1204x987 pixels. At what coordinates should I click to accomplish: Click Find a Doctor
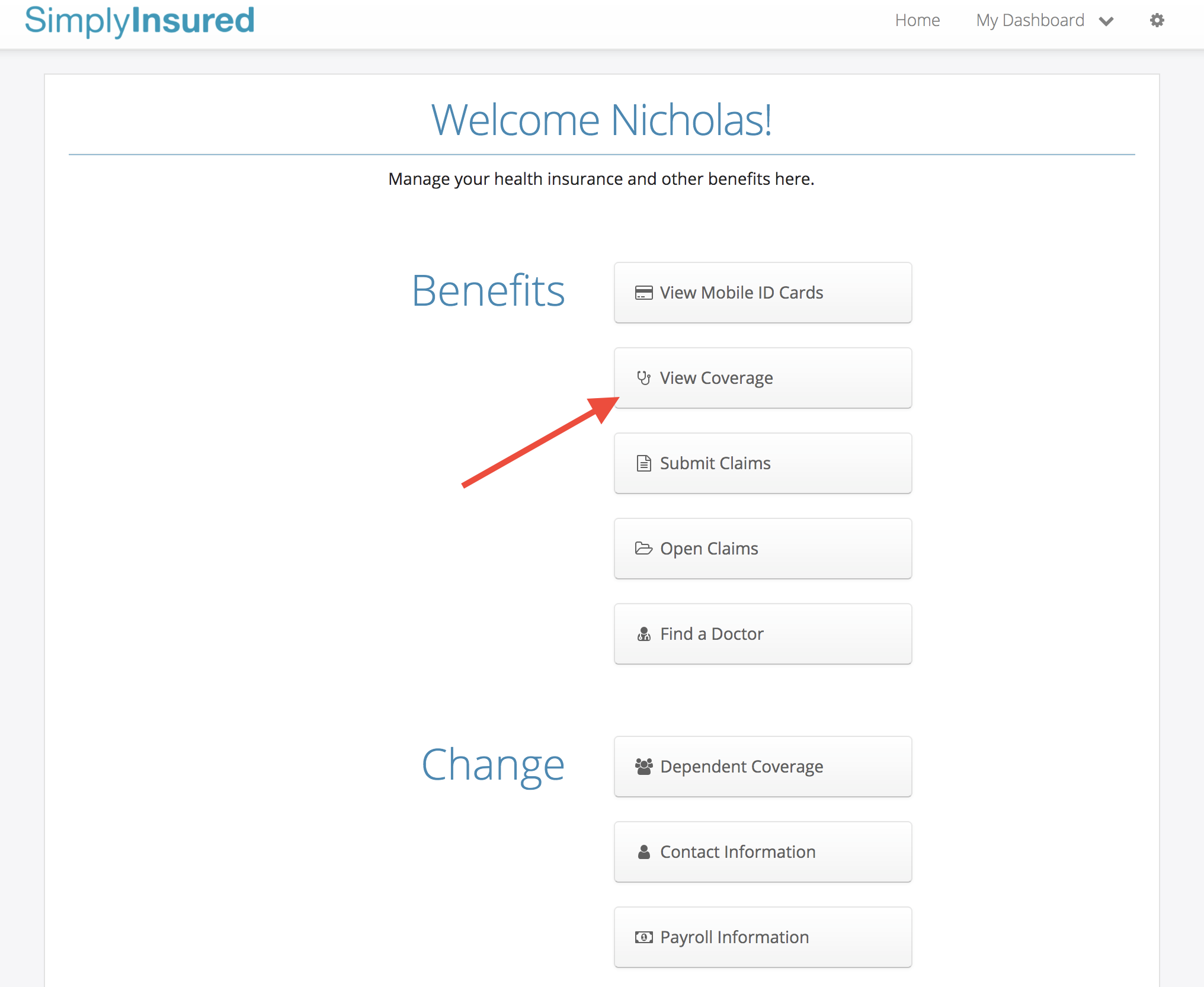pyautogui.click(x=763, y=634)
